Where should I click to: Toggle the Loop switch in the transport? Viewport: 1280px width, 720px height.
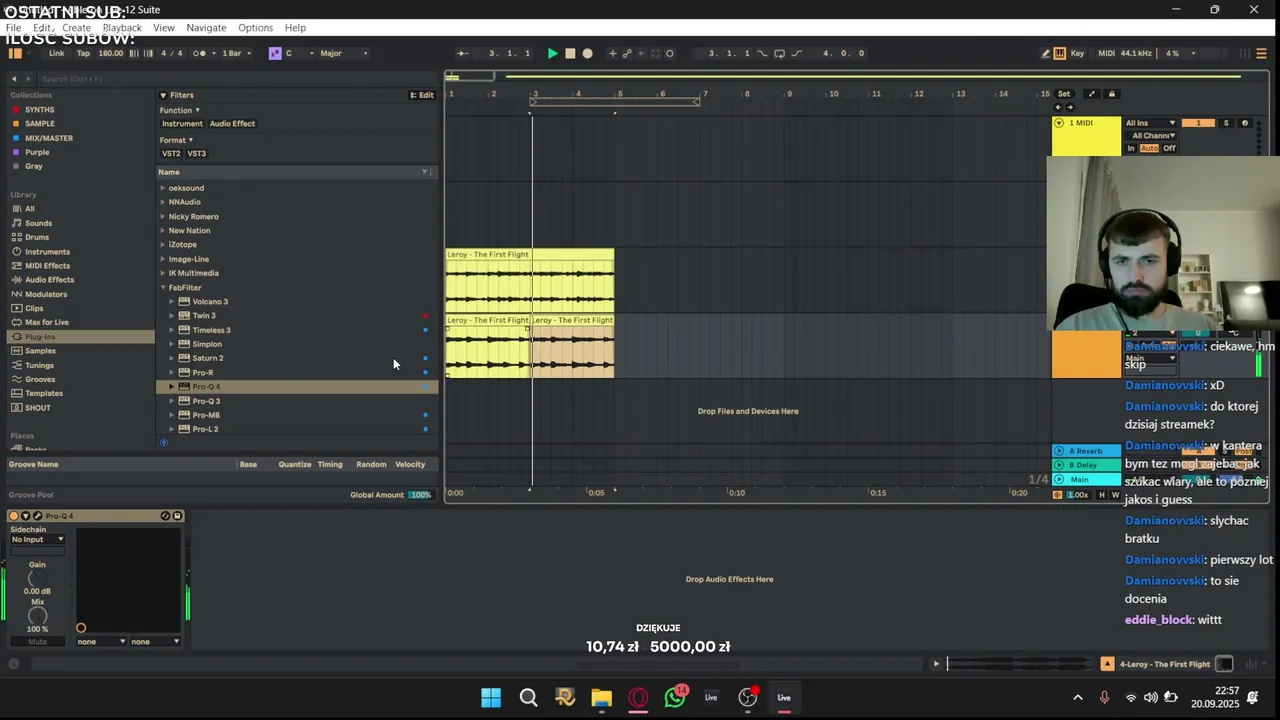tap(780, 53)
